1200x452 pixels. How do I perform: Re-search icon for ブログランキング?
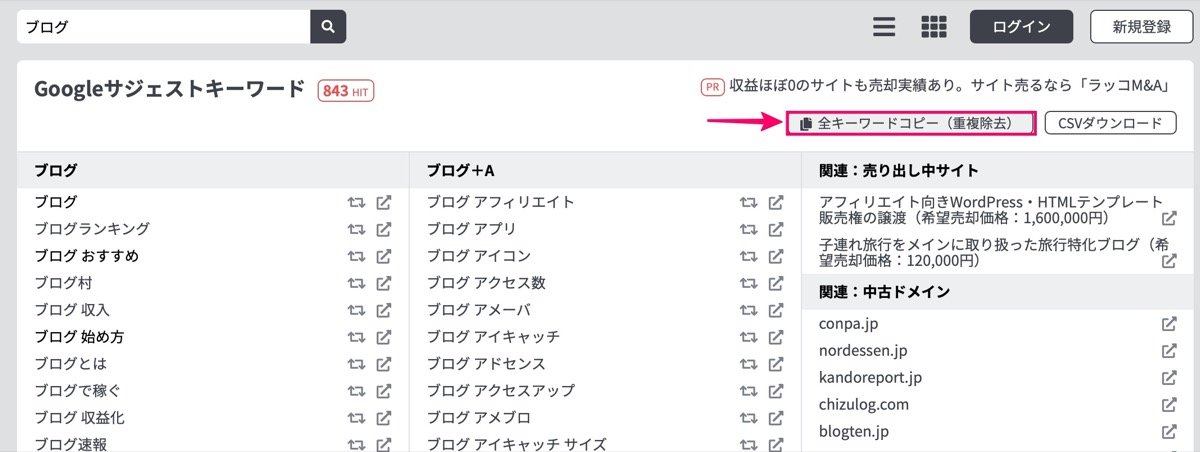coord(355,229)
